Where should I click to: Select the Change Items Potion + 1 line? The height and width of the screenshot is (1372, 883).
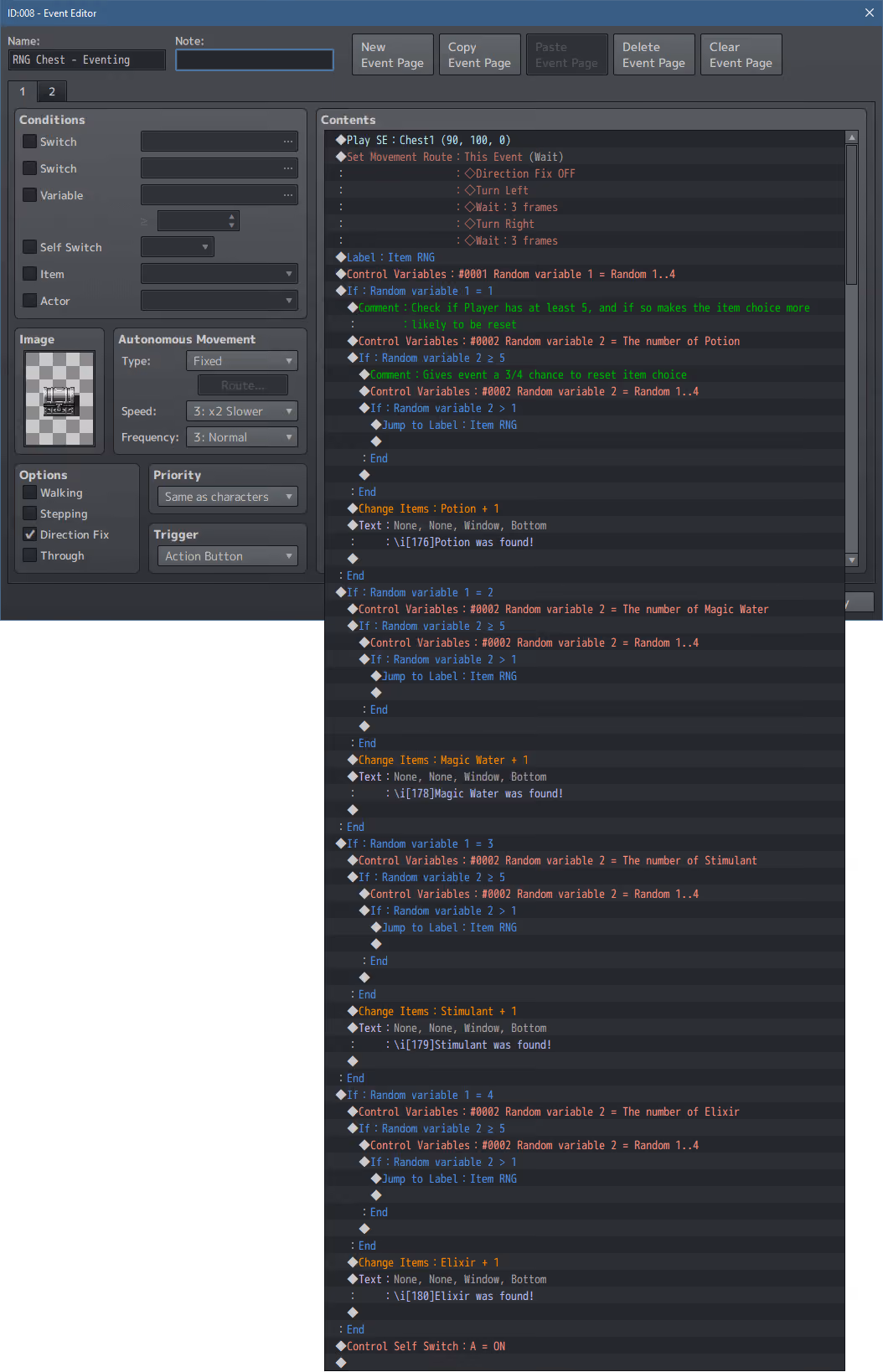(586, 508)
